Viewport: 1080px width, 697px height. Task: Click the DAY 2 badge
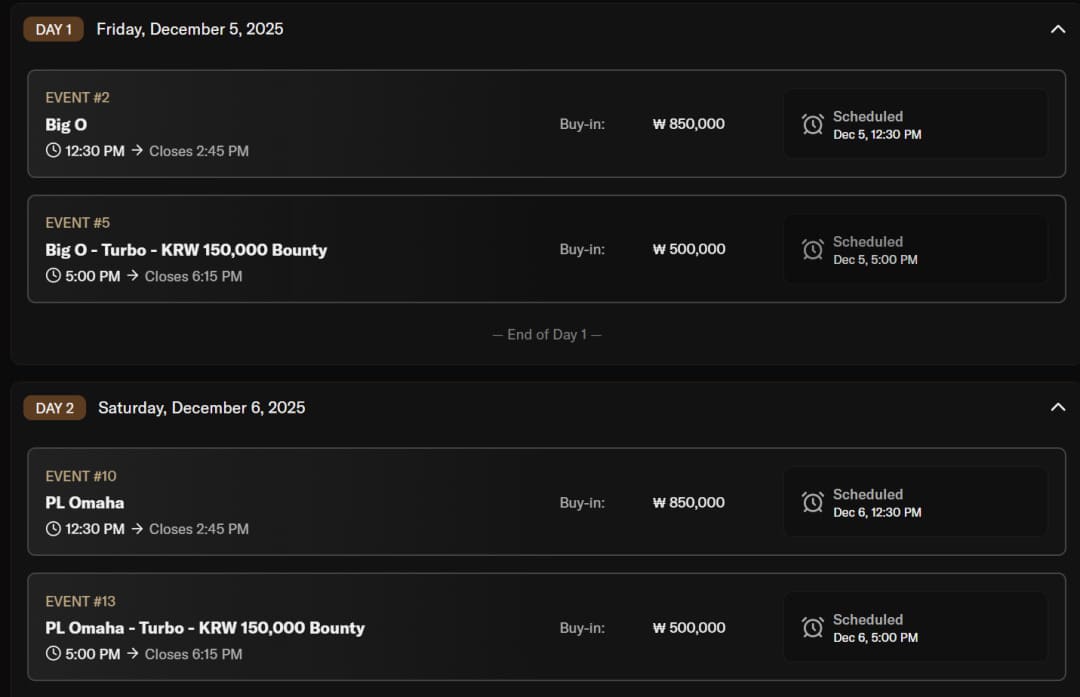click(55, 408)
